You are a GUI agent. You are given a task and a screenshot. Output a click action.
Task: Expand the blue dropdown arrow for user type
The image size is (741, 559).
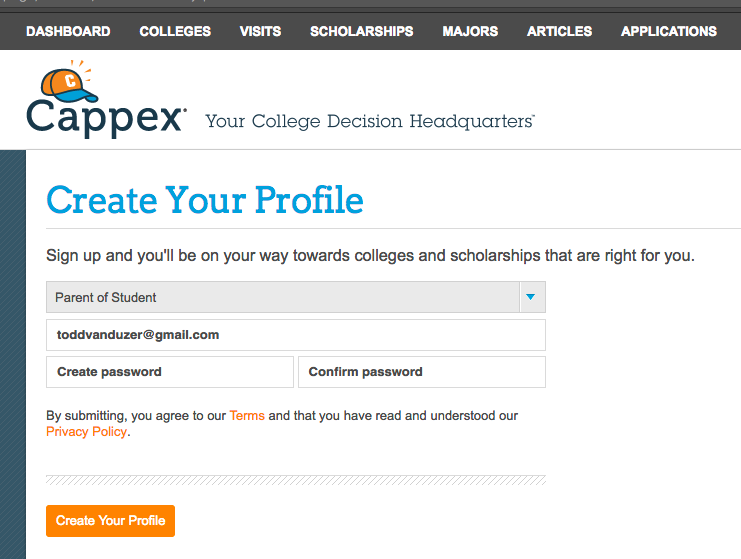532,297
